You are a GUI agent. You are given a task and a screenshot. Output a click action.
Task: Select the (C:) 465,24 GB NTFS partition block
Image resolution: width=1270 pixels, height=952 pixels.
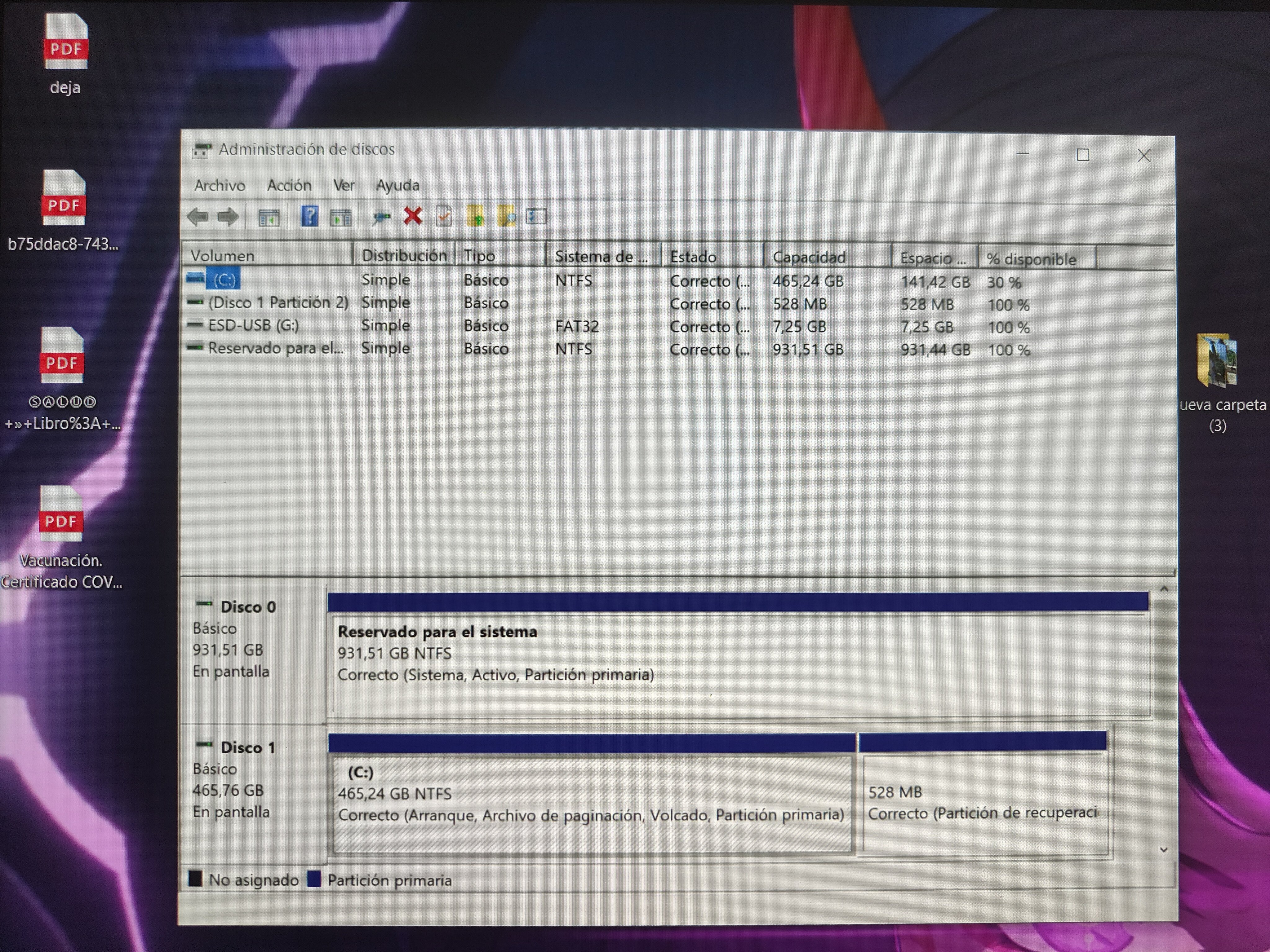[592, 795]
